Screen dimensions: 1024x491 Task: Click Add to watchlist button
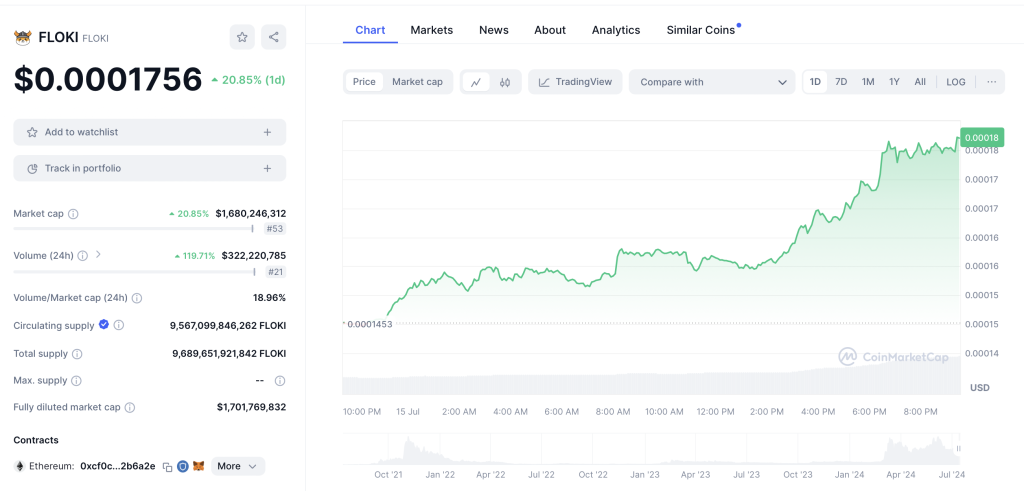tap(150, 132)
